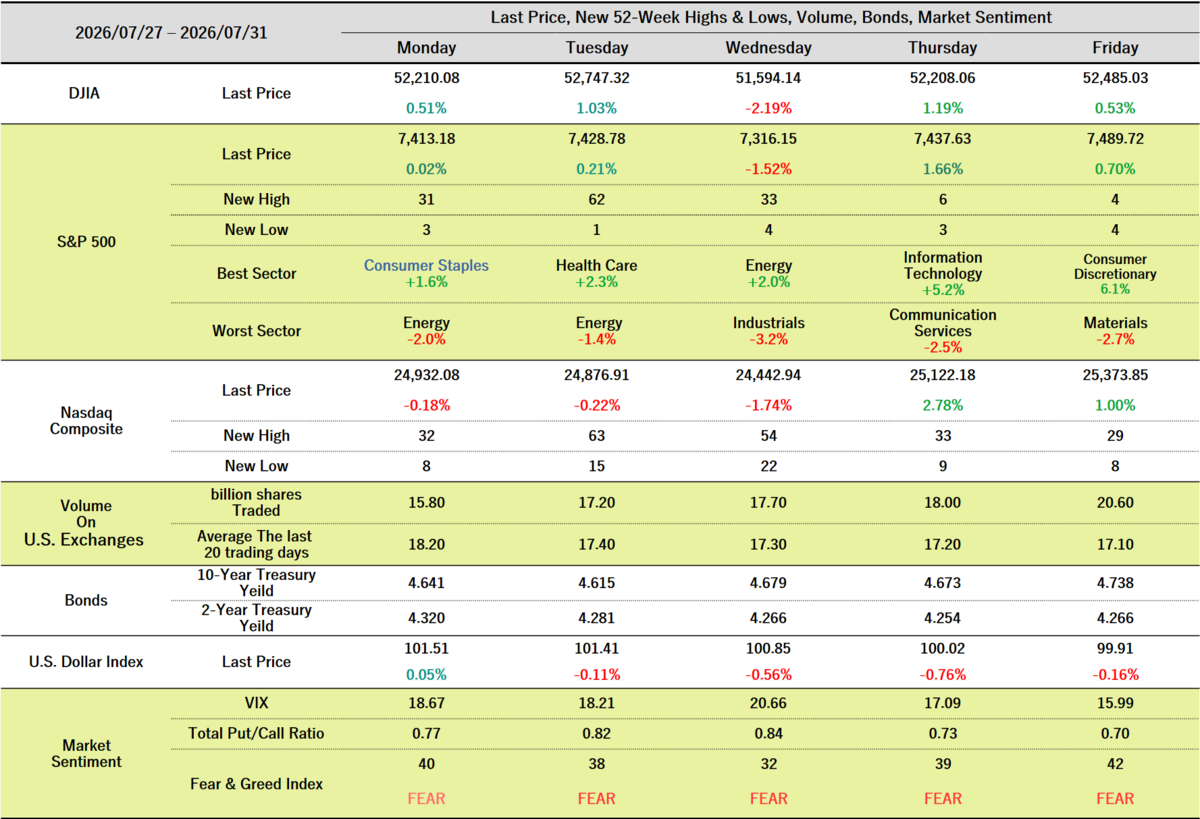1200x819 pixels.
Task: Select DJIA Wednesday price 51,594.14
Action: [x=768, y=76]
